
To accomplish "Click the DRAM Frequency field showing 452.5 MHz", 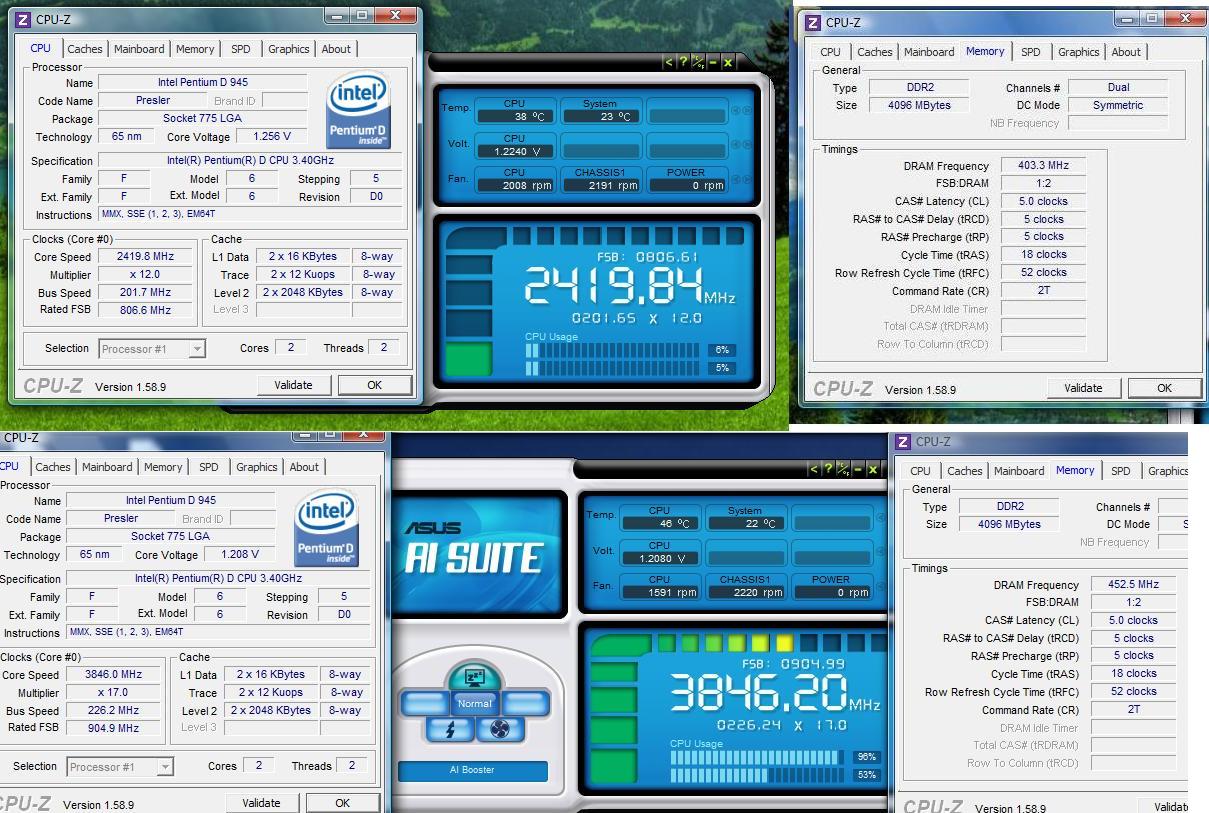I will tap(1133, 585).
